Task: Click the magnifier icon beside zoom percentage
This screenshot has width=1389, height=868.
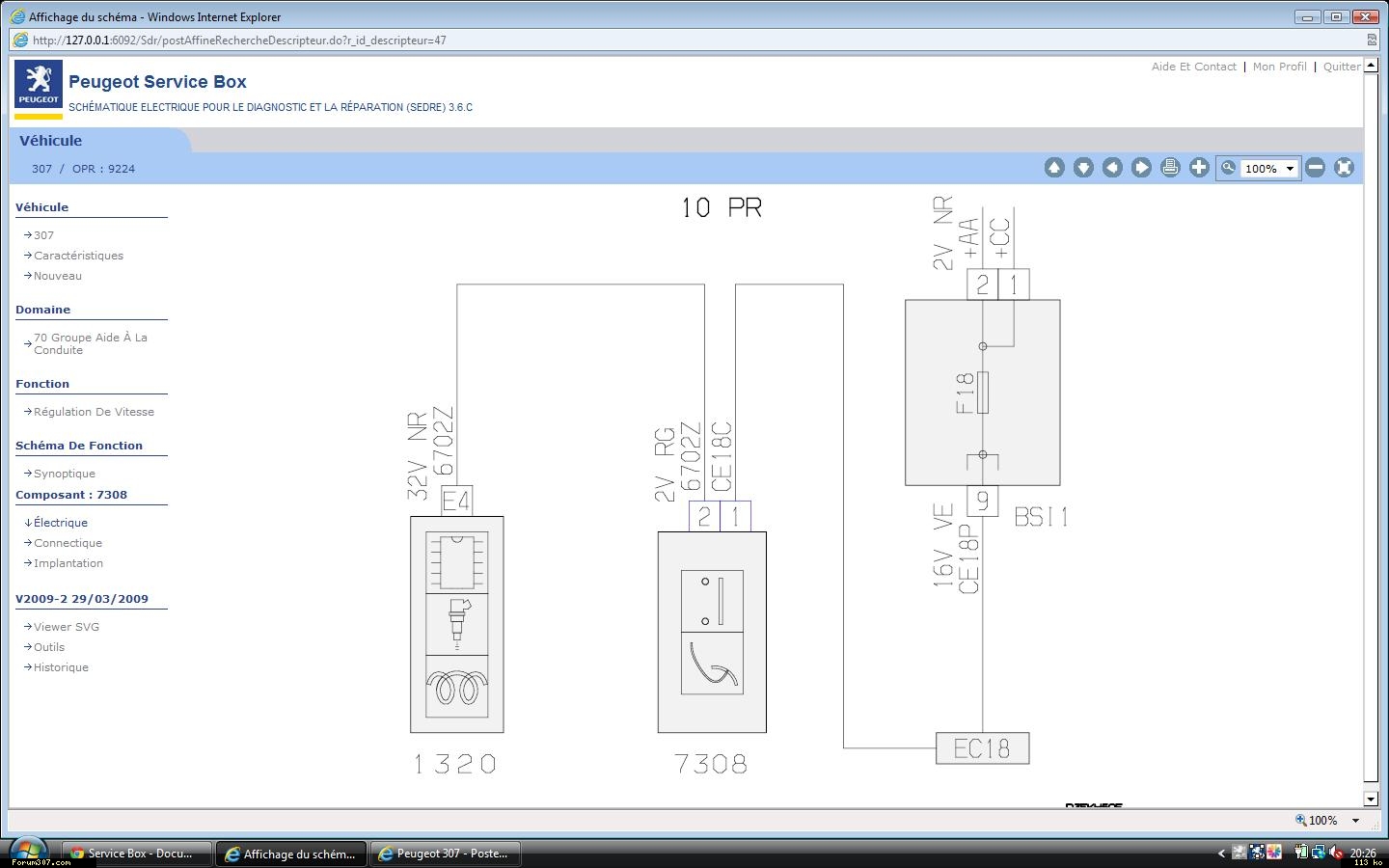Action: click(x=1228, y=168)
